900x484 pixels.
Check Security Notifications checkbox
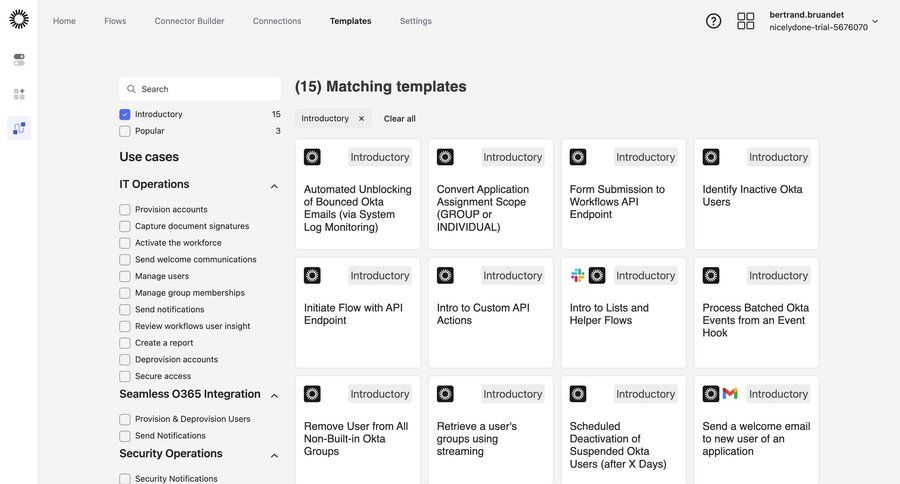click(x=125, y=478)
